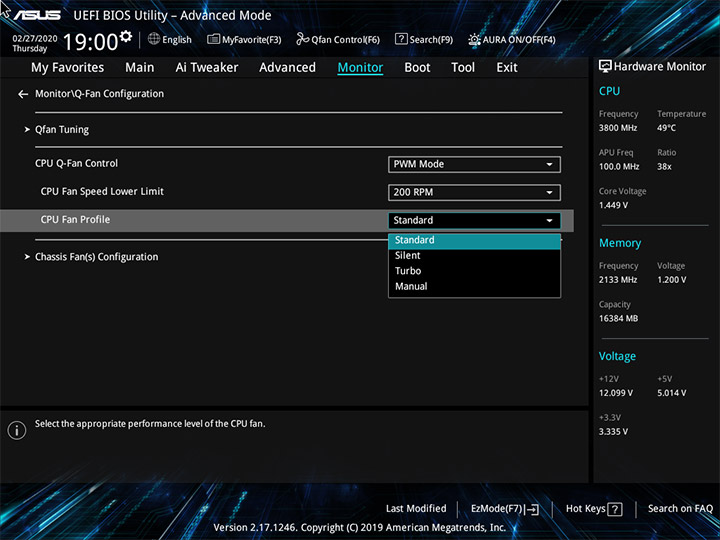The width and height of the screenshot is (720, 540).
Task: Click the APU Freq value 100.0 MHz
Action: coord(619,167)
